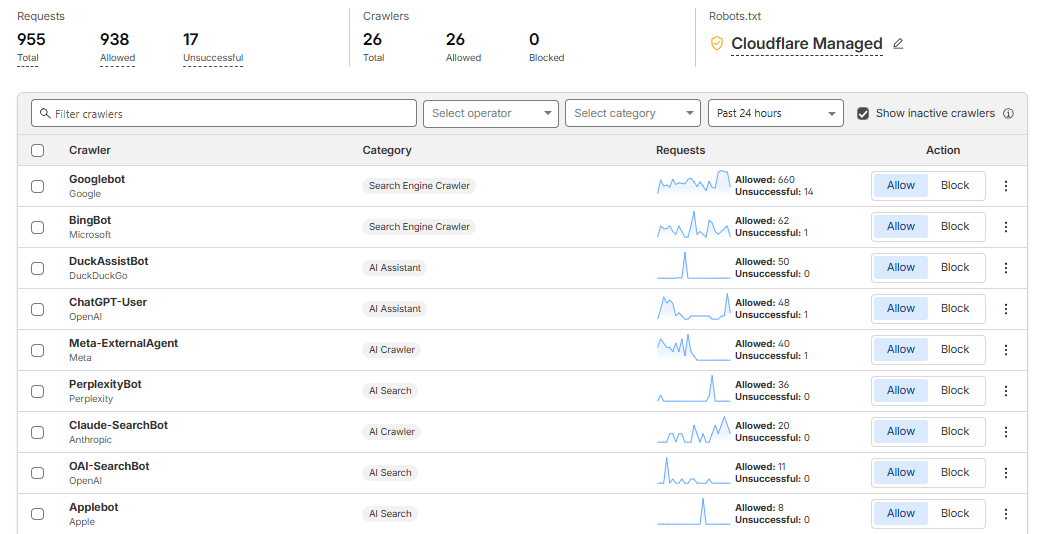Image resolution: width=1055 pixels, height=534 pixels.
Task: Block Googlebot crawler
Action: (955, 186)
